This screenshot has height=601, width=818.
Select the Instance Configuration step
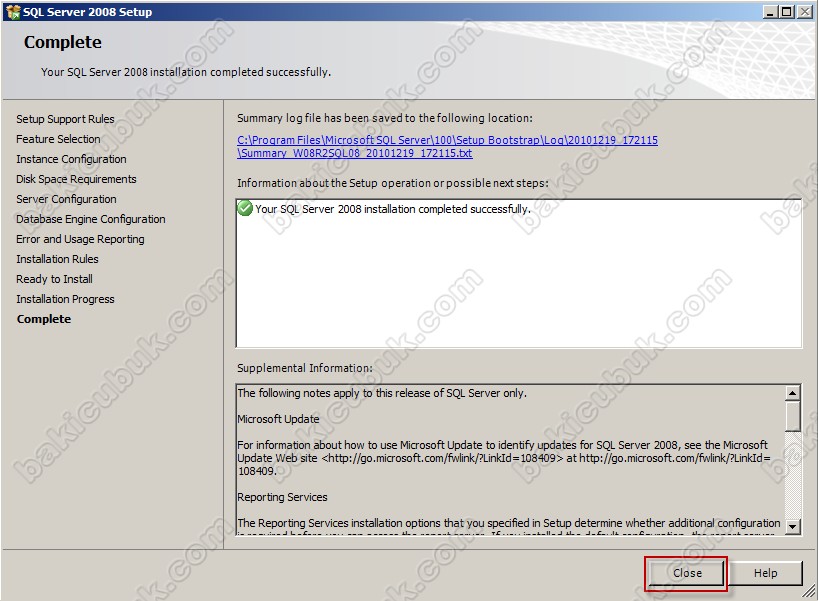tap(71, 159)
